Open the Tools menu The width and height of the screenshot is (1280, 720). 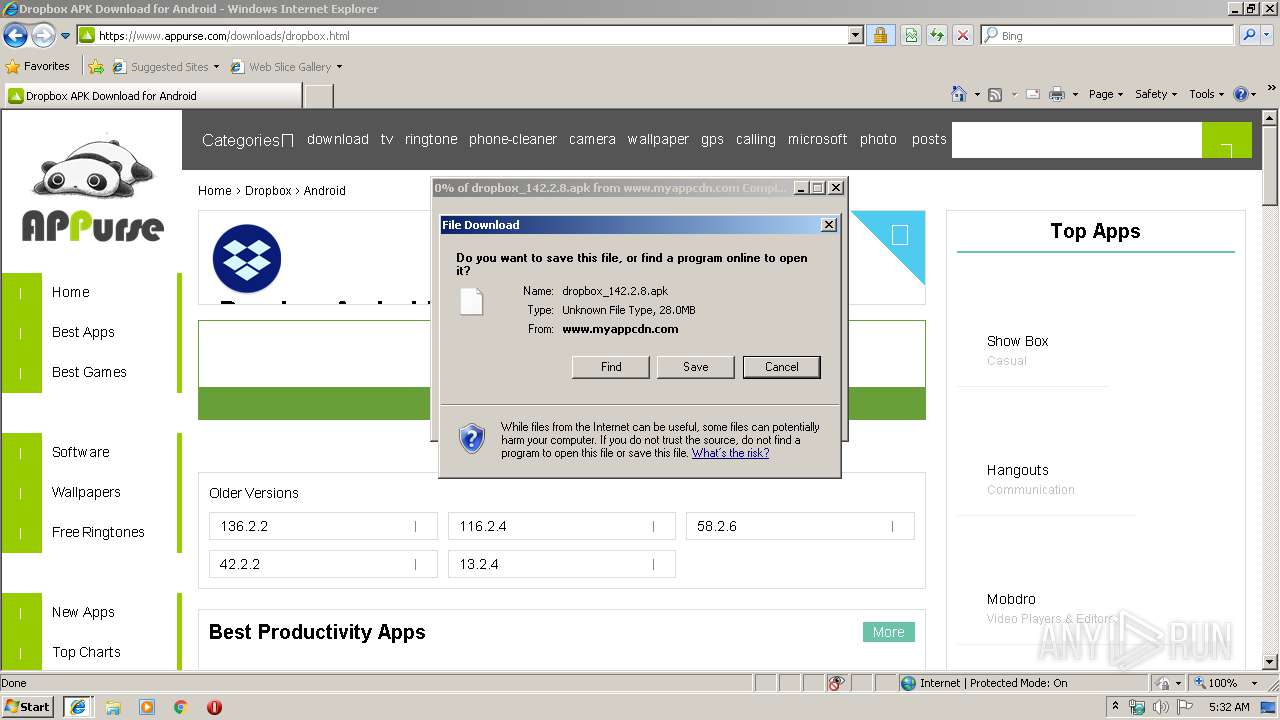1207,94
